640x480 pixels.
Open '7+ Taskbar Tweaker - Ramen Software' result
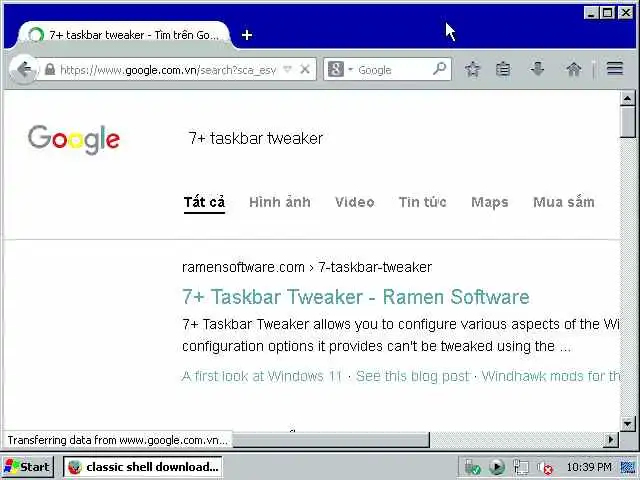pyautogui.click(x=356, y=297)
